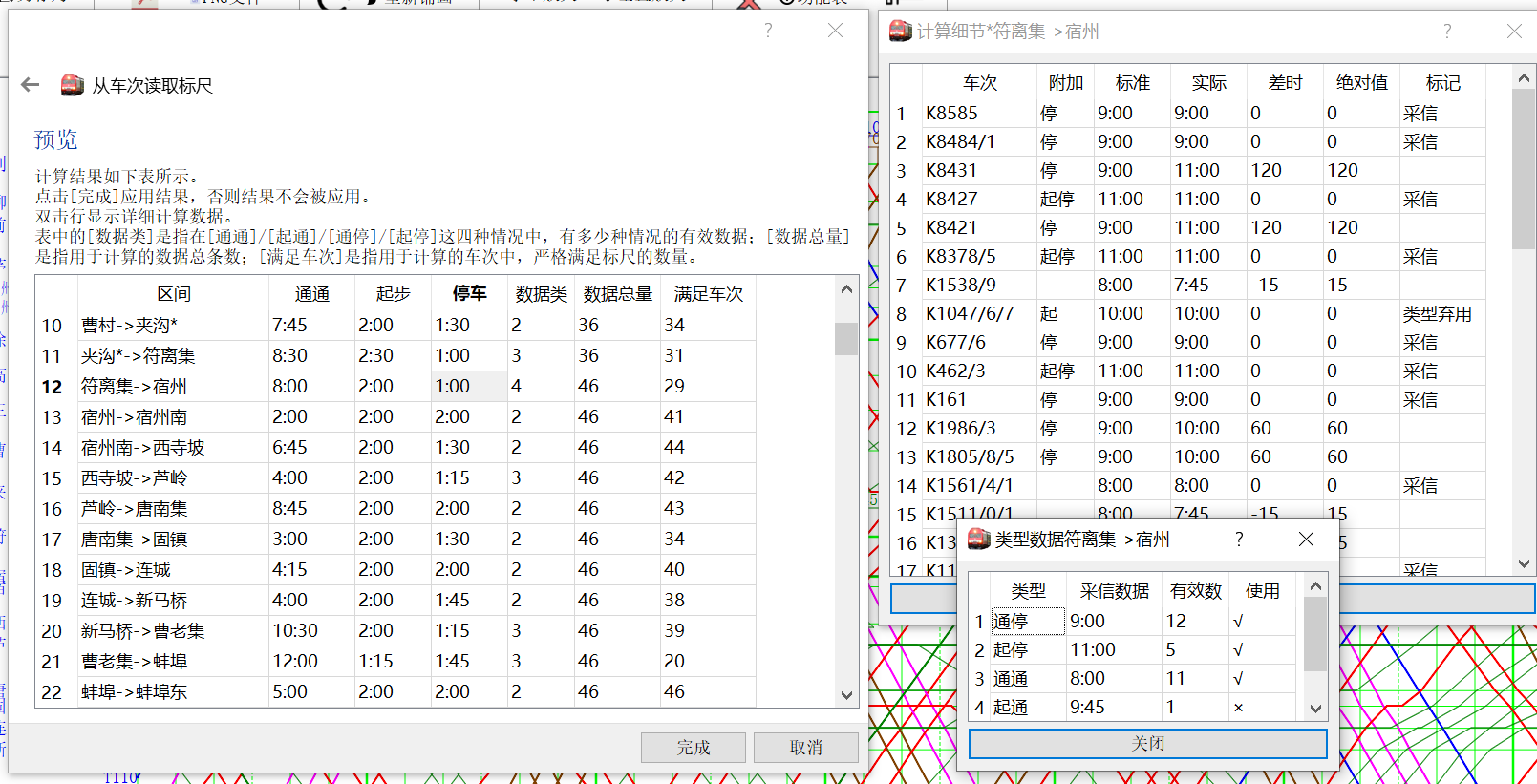Select row 符离集->宿州
The width and height of the screenshot is (1537, 784).
[x=396, y=386]
